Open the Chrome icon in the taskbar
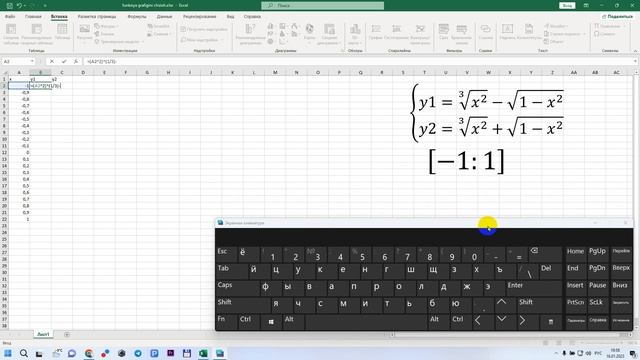 coord(89,353)
